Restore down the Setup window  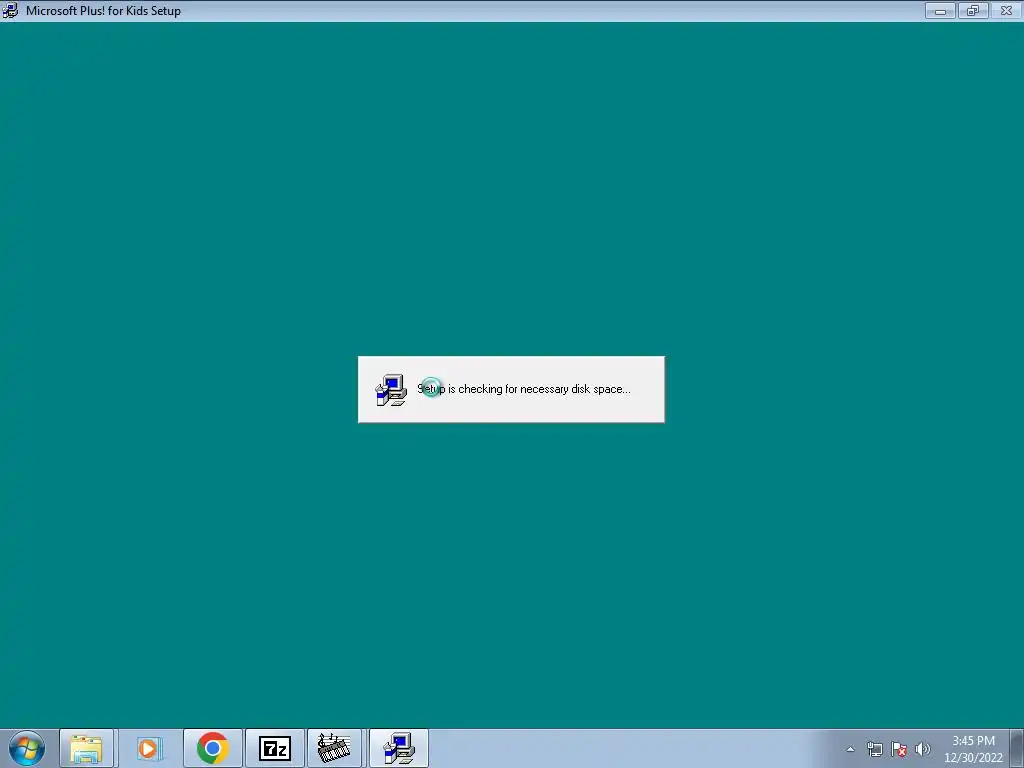[973, 10]
